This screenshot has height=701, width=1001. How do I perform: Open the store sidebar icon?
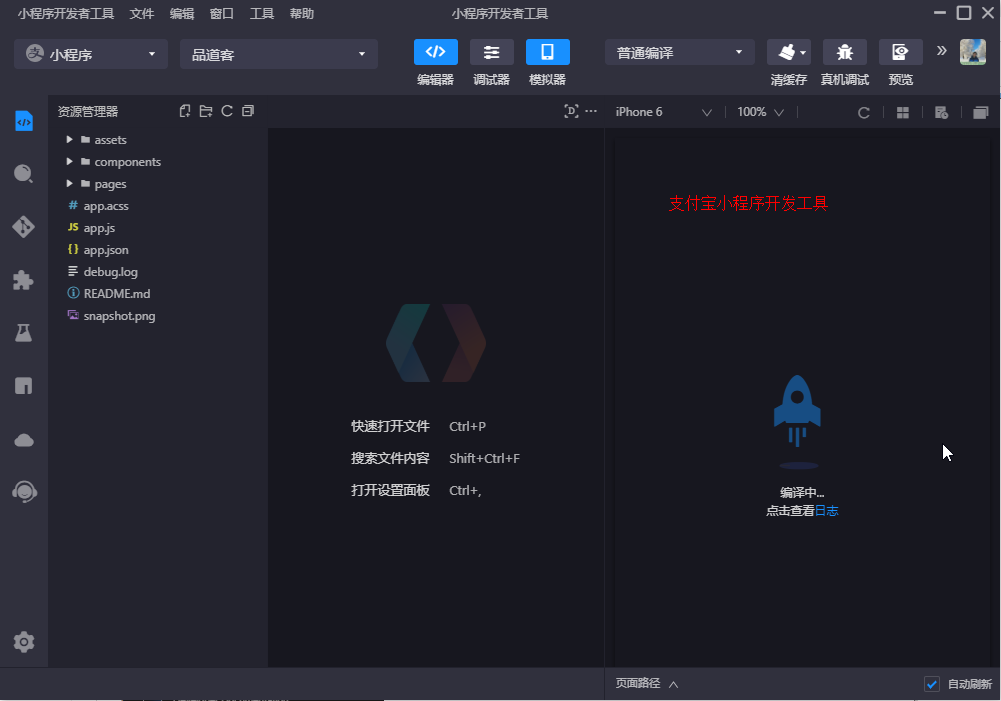tap(24, 386)
